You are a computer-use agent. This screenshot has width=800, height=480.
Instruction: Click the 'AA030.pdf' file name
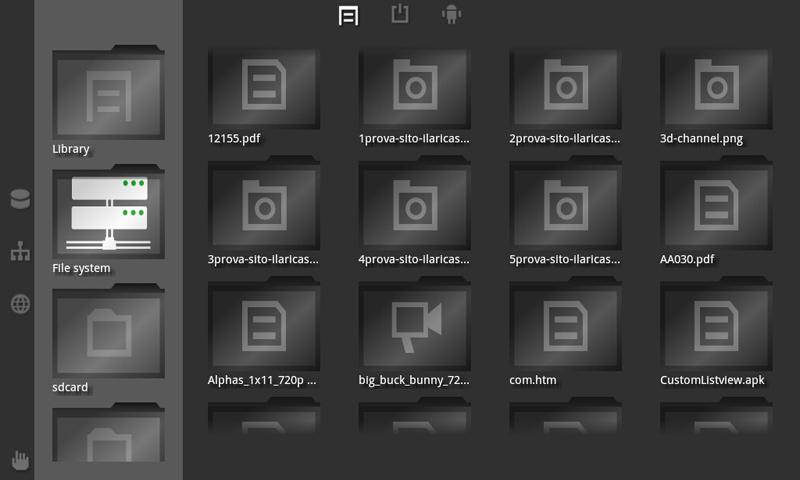[687, 259]
